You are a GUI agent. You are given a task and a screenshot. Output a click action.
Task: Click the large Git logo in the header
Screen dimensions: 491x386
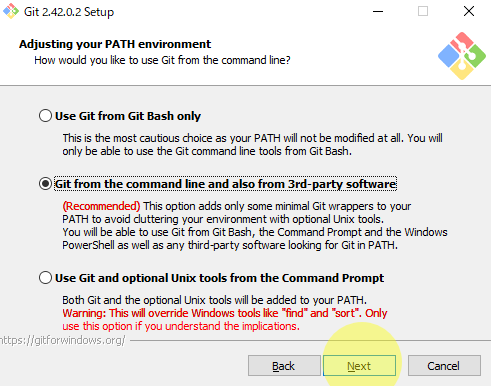coord(462,56)
